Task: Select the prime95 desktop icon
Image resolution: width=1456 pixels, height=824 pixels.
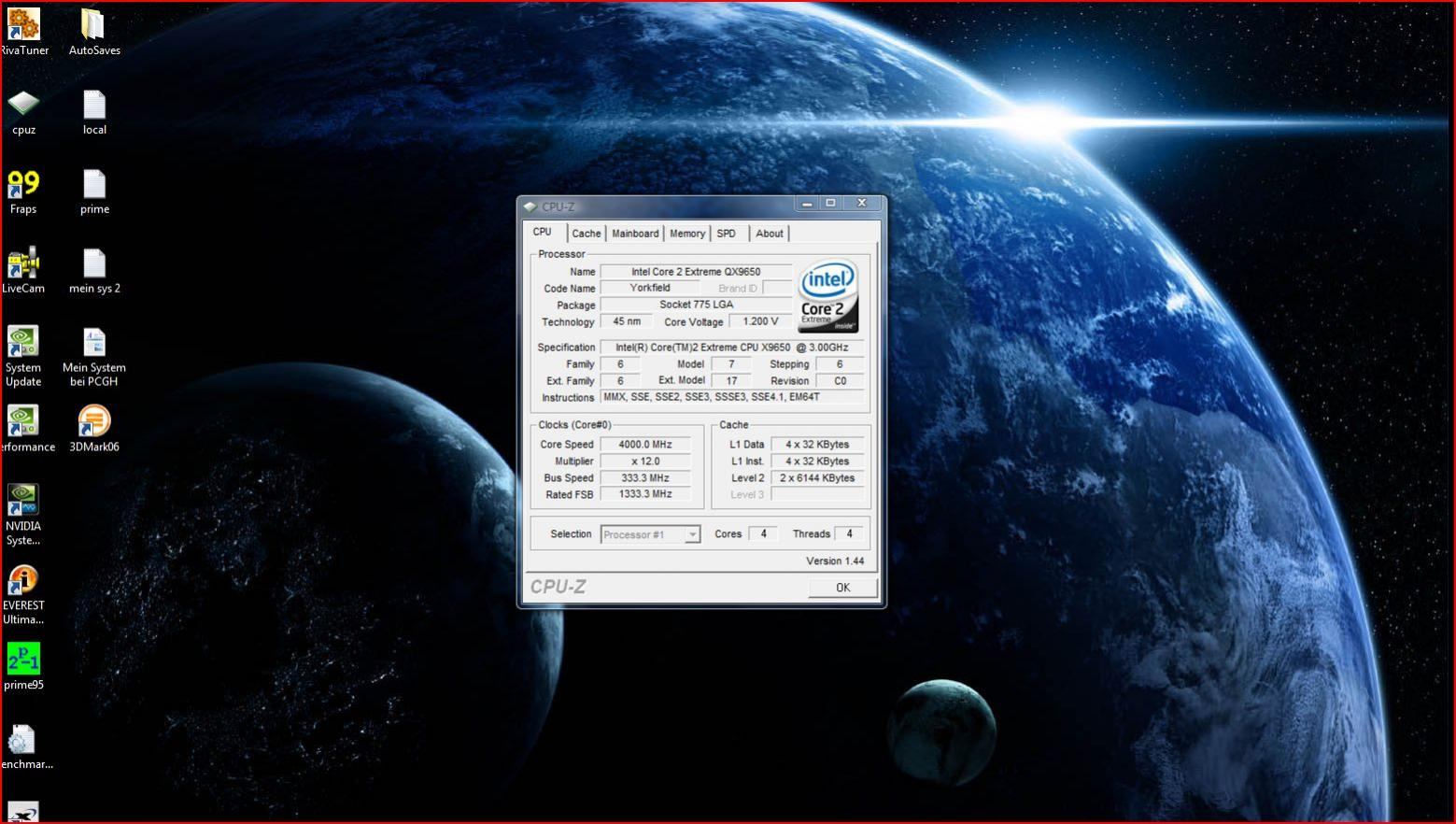Action: click(23, 667)
